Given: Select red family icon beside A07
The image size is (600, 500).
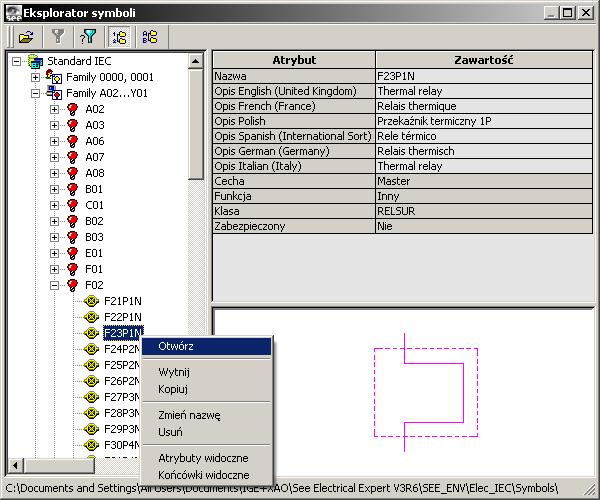Looking at the screenshot, I should point(72,157).
